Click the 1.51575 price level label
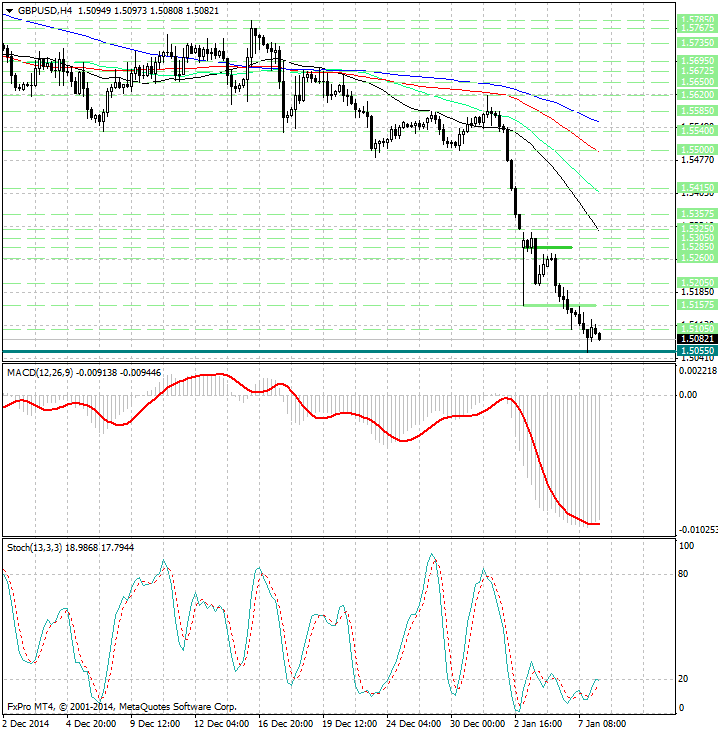The width and height of the screenshot is (718, 732). click(x=697, y=304)
